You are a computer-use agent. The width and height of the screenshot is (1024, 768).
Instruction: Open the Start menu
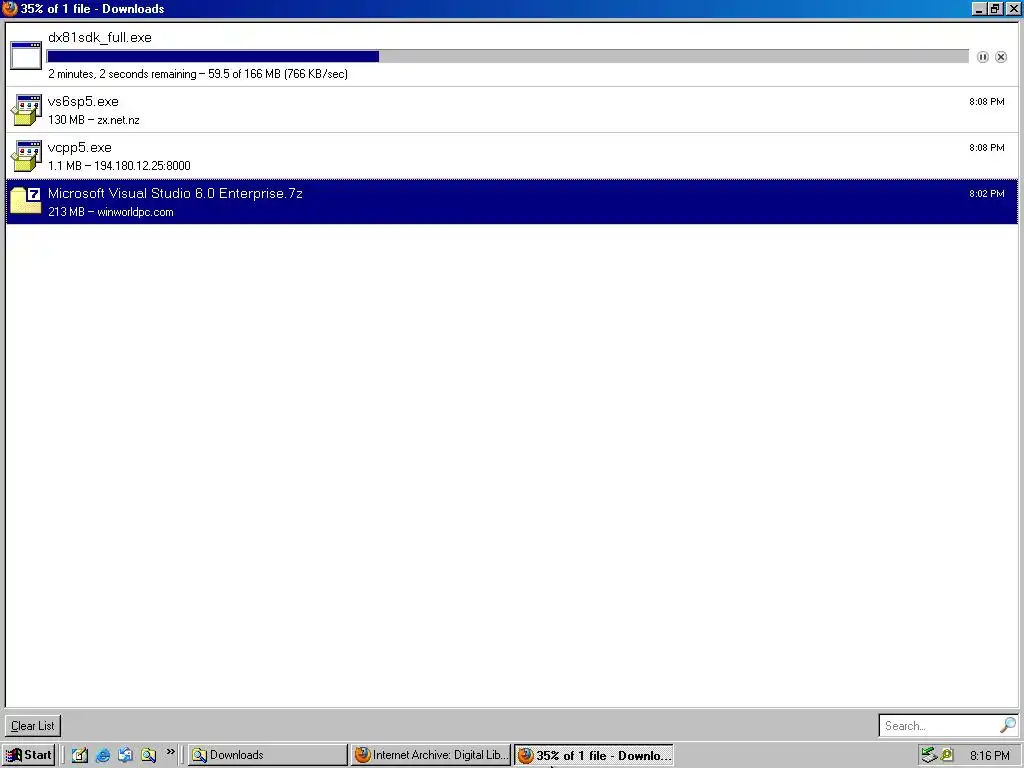pyautogui.click(x=29, y=755)
